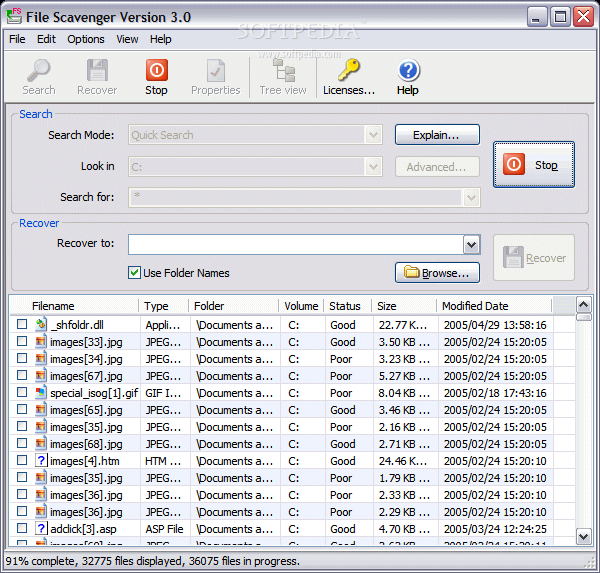Open the Search Mode dropdown arrow
This screenshot has height=573, width=600.
373,135
